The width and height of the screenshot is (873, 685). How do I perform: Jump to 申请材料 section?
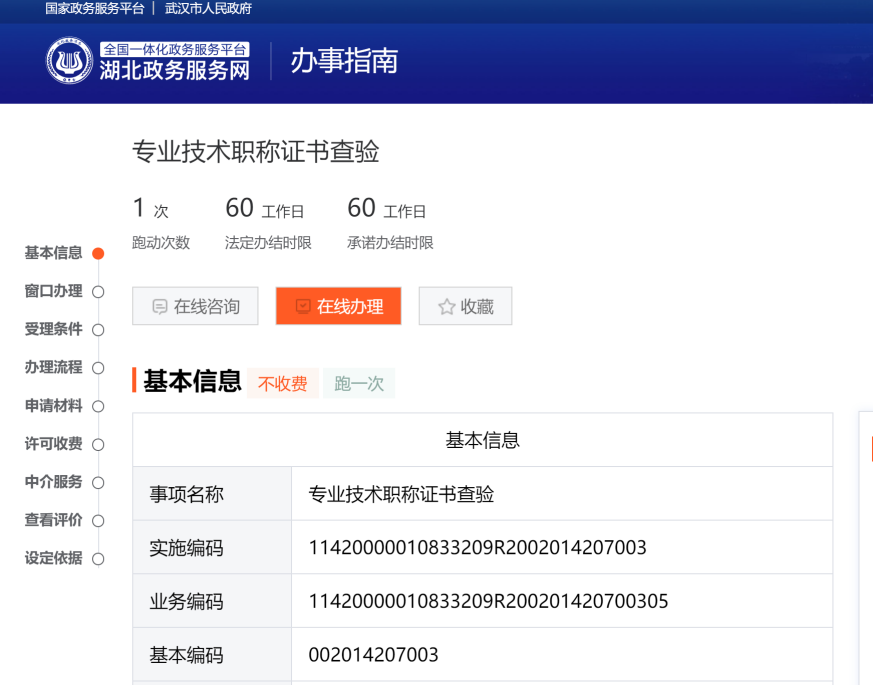[x=54, y=406]
